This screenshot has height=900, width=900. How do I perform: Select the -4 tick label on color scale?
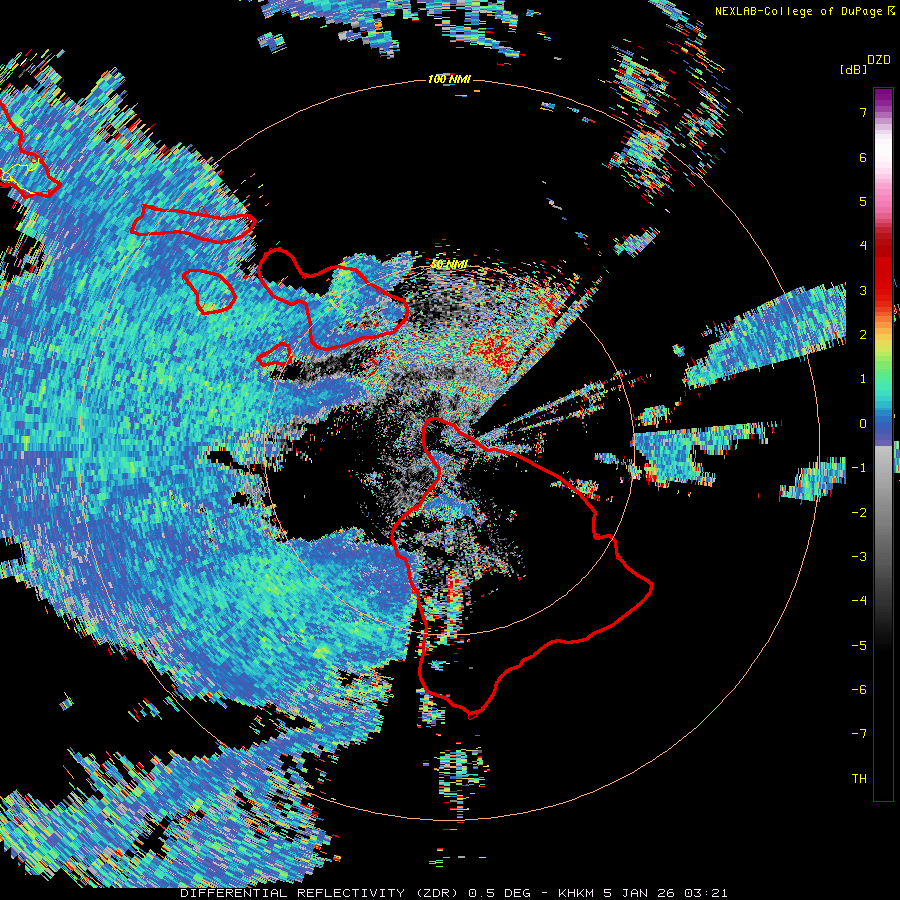click(x=859, y=601)
